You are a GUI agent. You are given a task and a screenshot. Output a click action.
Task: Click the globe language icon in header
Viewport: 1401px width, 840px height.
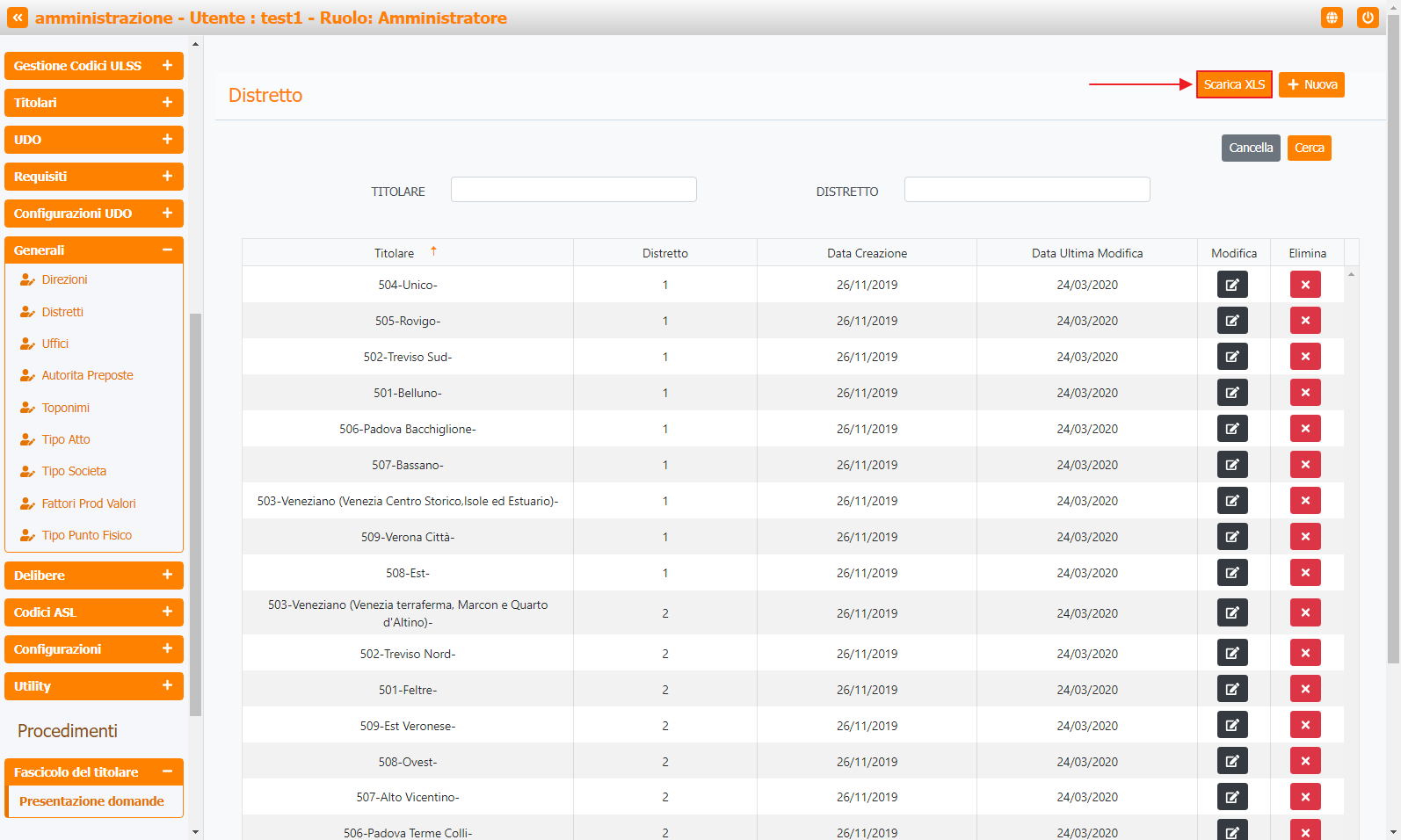click(1332, 18)
